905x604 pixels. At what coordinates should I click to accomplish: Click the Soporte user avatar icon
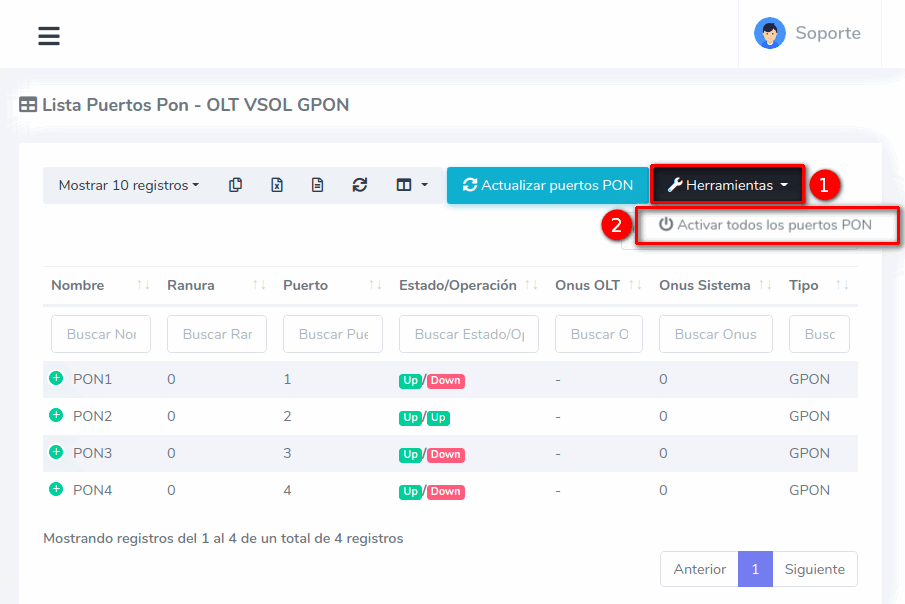(769, 33)
